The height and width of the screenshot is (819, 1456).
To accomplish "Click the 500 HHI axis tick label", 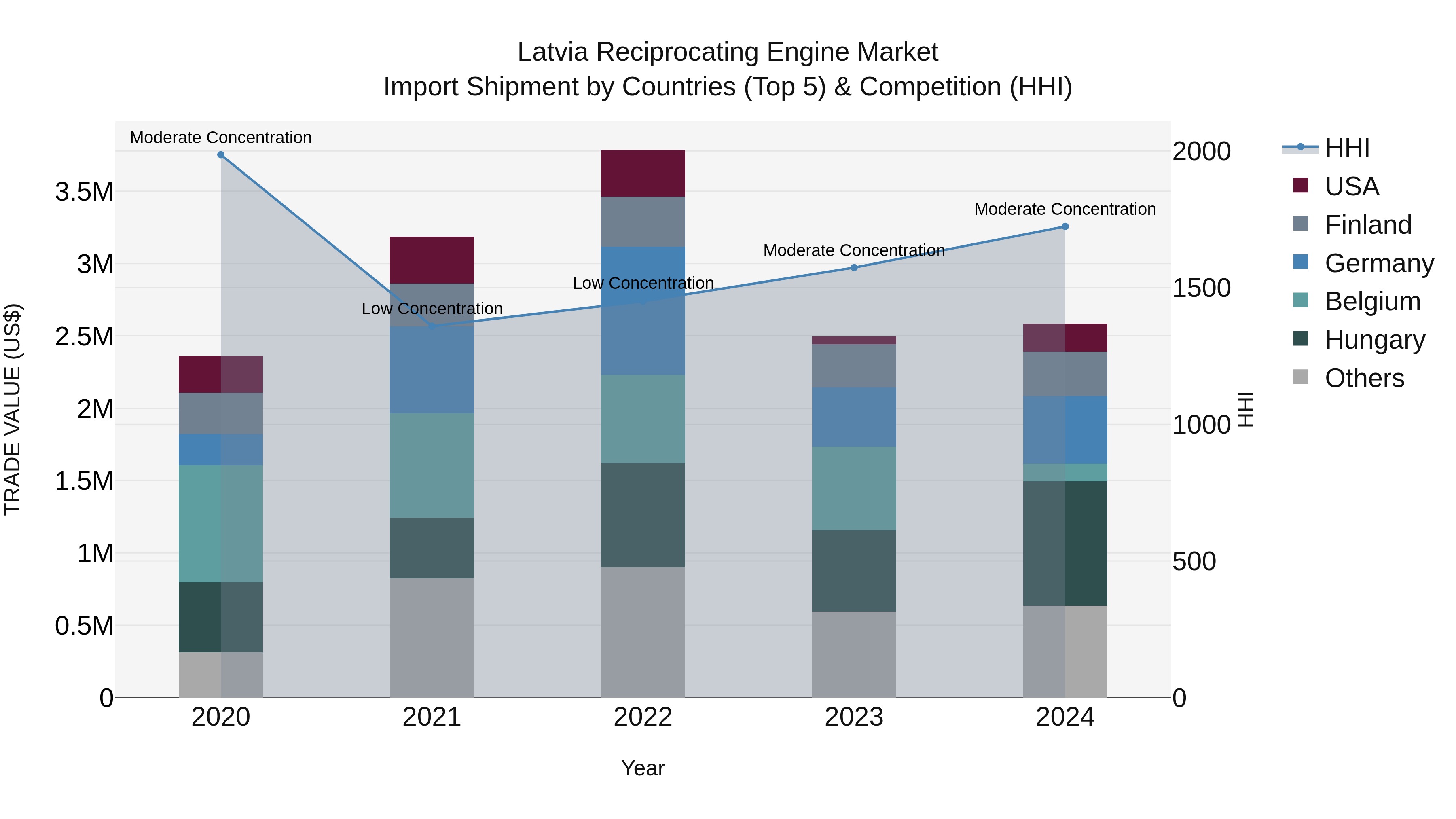I will pyautogui.click(x=1194, y=562).
